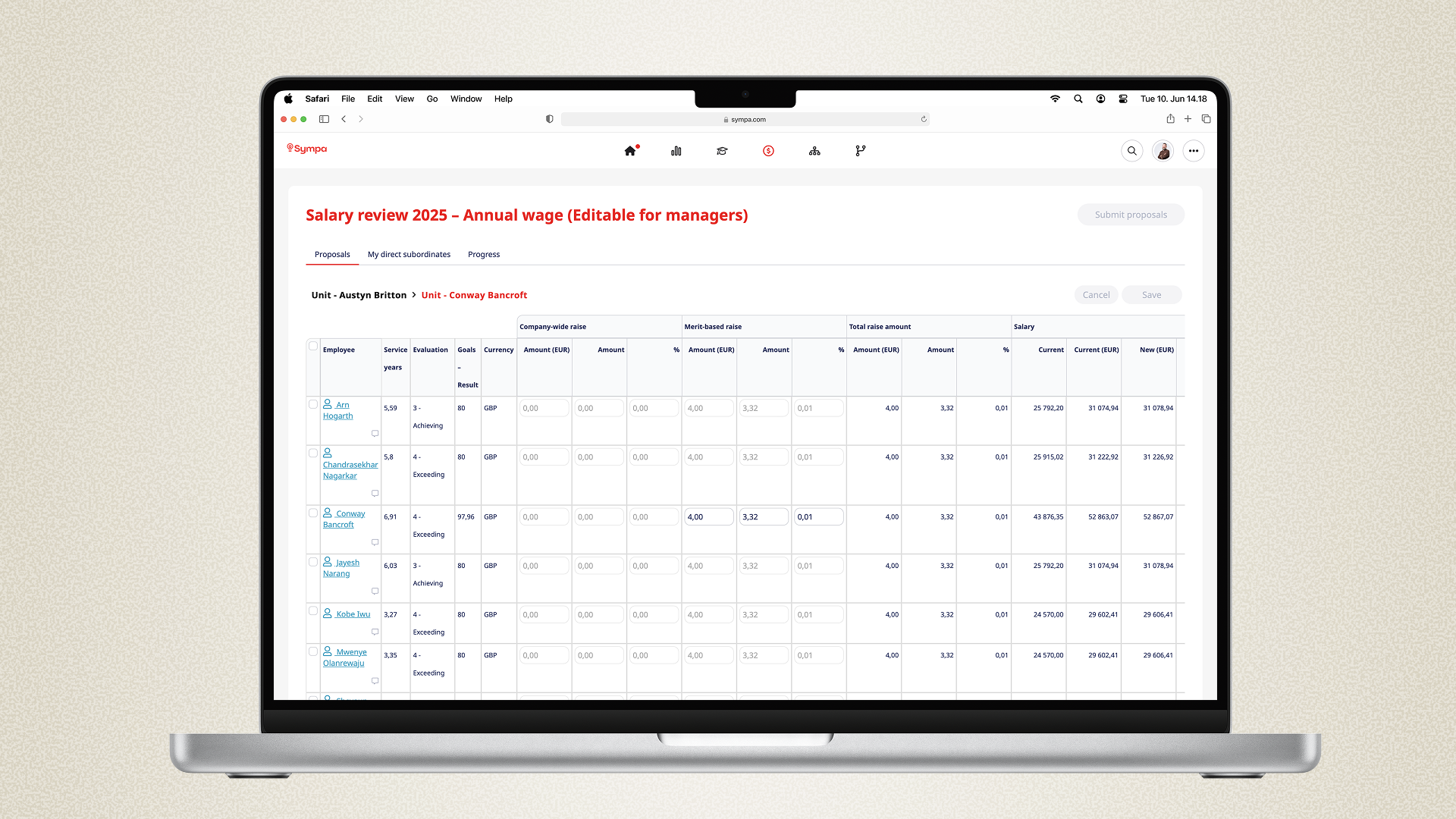1456x819 pixels.
Task: Go to Unit - Austyn Britton breadcrumb
Action: pyautogui.click(x=359, y=295)
